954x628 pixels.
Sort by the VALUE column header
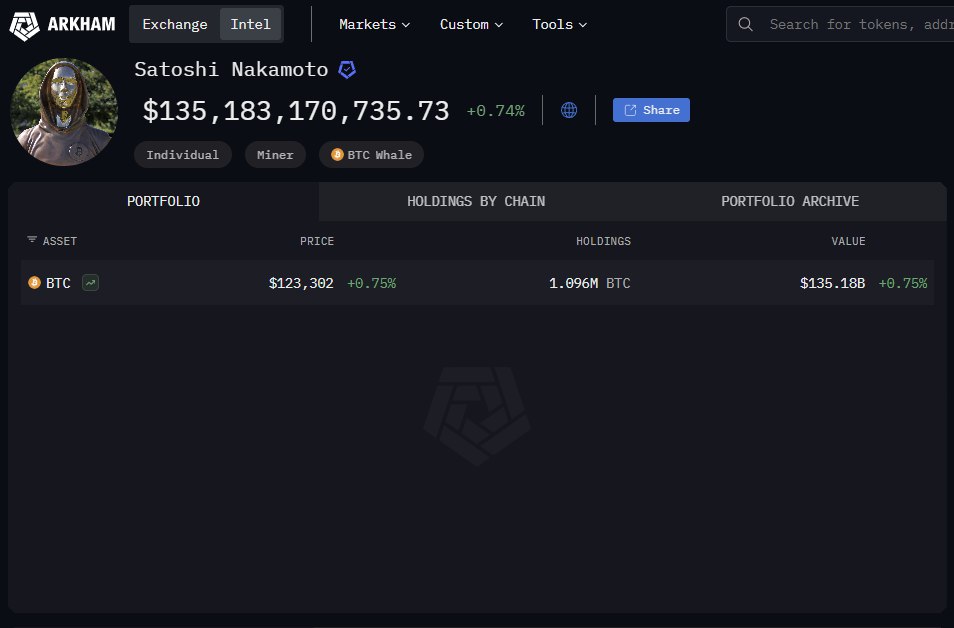pyautogui.click(x=848, y=241)
